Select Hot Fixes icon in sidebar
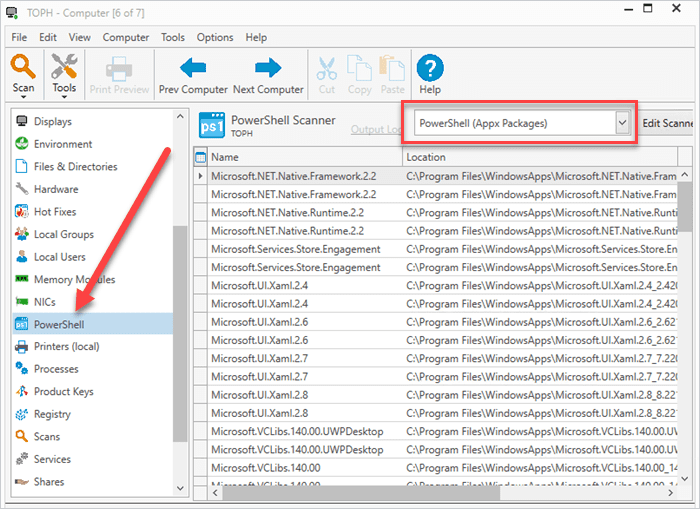700x509 pixels. pyautogui.click(x=21, y=211)
